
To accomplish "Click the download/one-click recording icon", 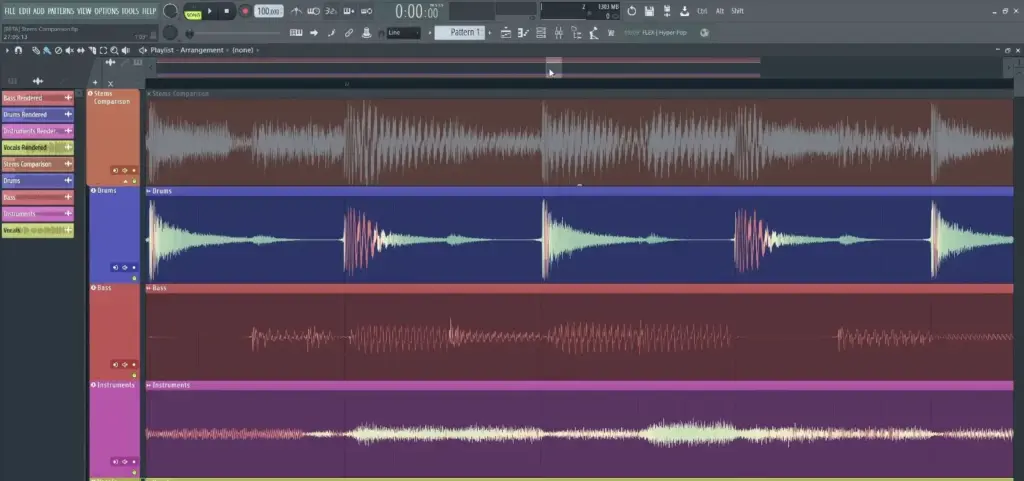I will point(684,11).
